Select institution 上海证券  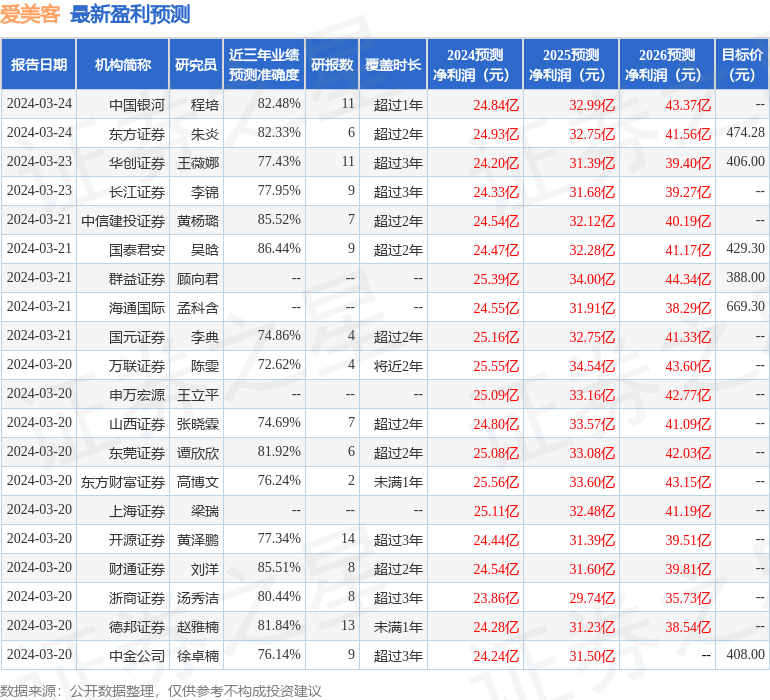[x=137, y=511]
